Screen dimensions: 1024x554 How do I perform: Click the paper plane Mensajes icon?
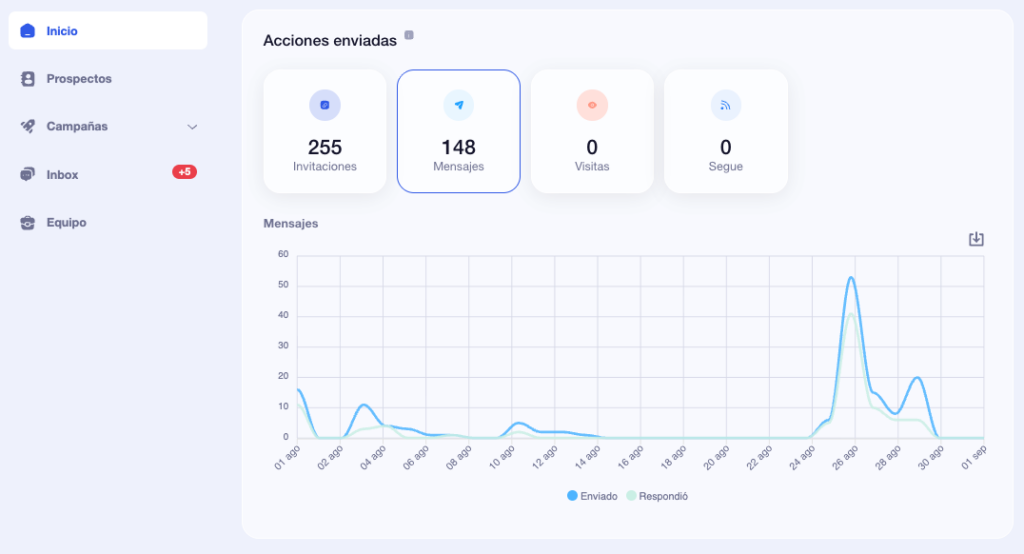coord(459,105)
